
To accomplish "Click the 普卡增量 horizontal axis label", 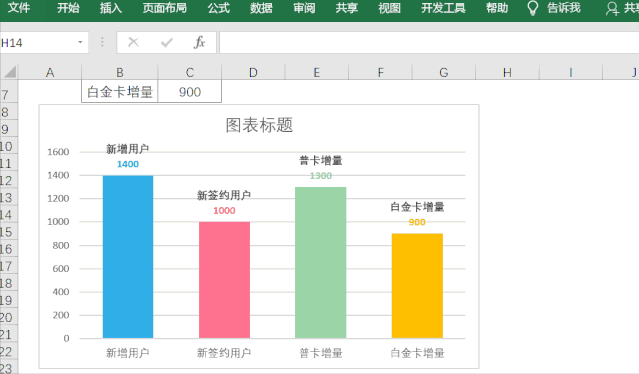I will coord(321,353).
